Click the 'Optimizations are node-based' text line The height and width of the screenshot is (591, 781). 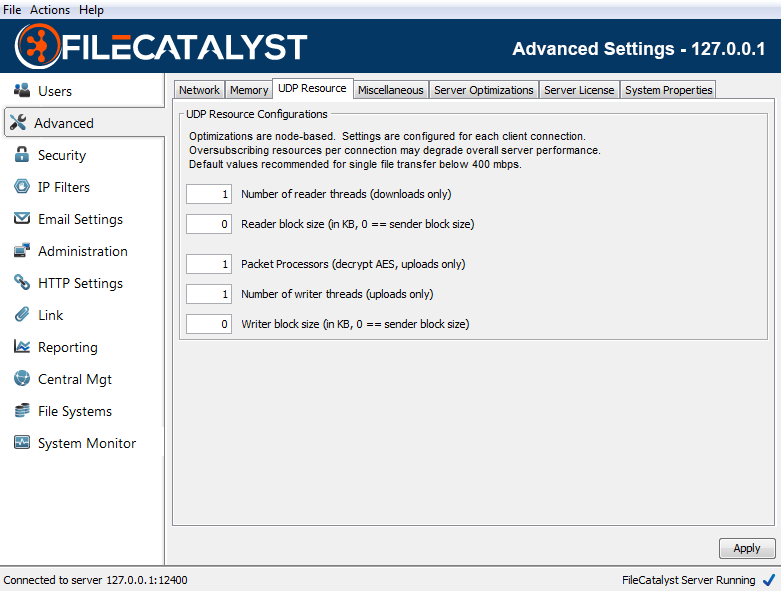387,136
